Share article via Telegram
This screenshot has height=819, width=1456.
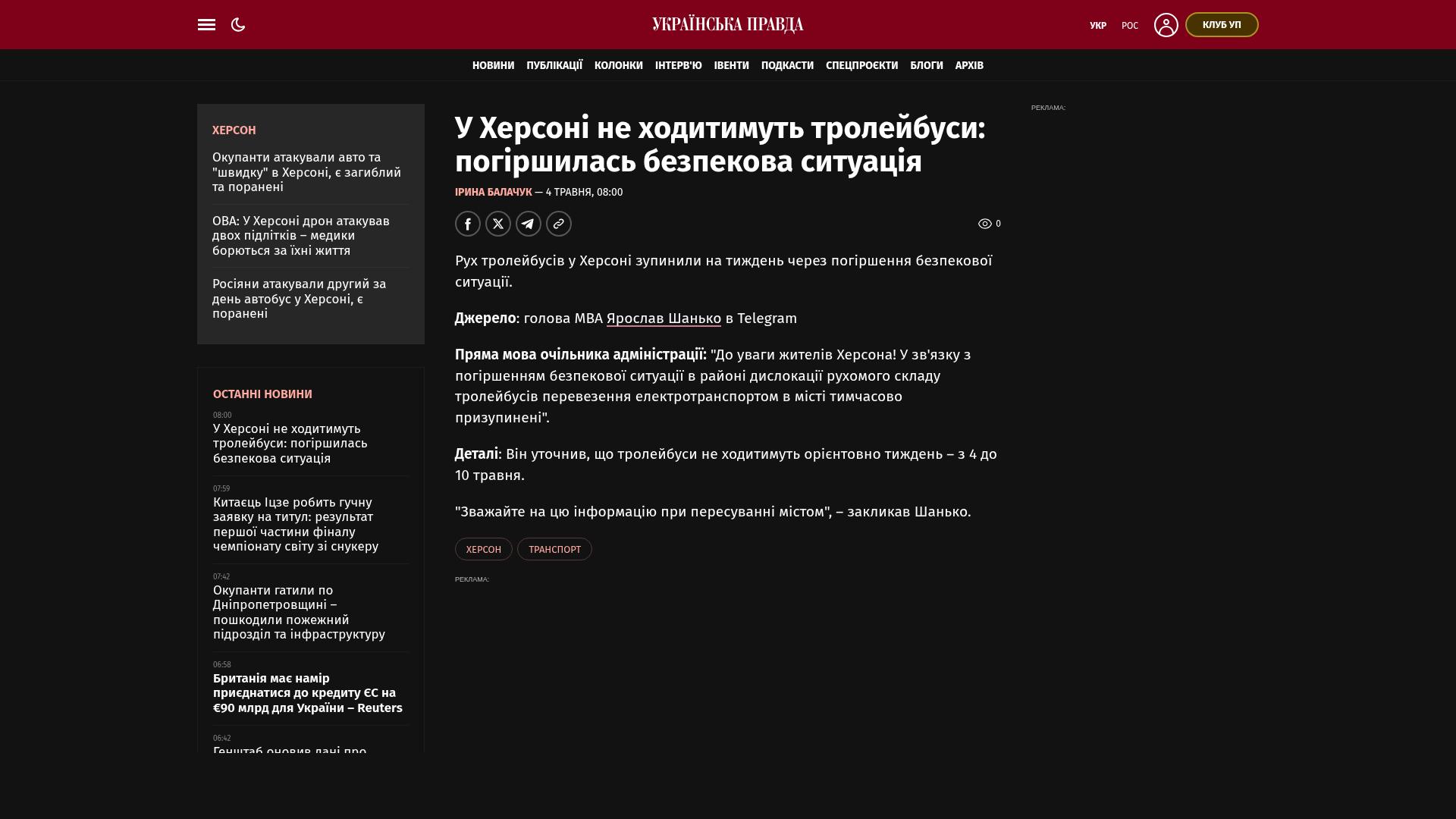point(529,224)
